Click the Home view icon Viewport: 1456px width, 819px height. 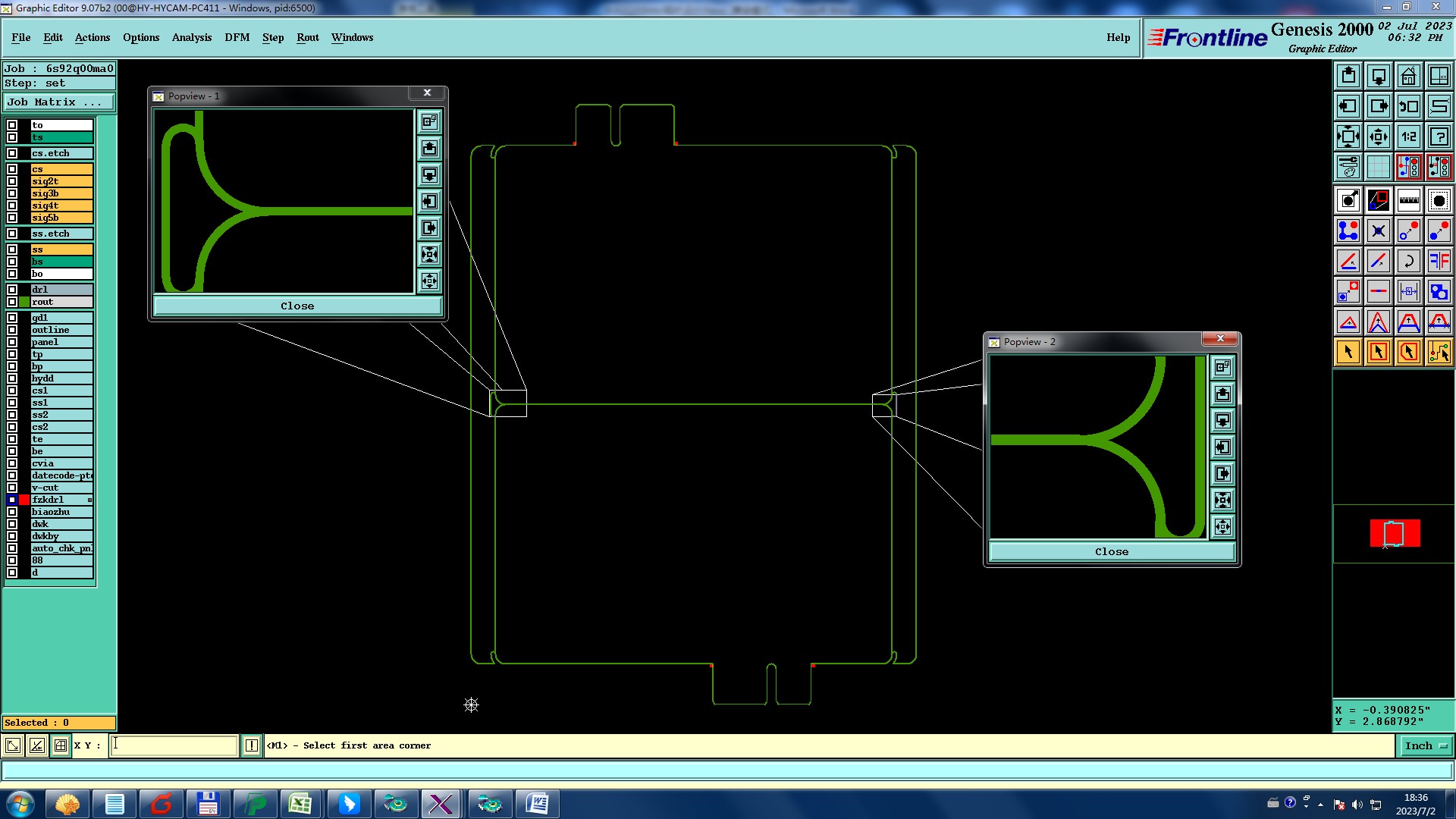(x=1408, y=76)
